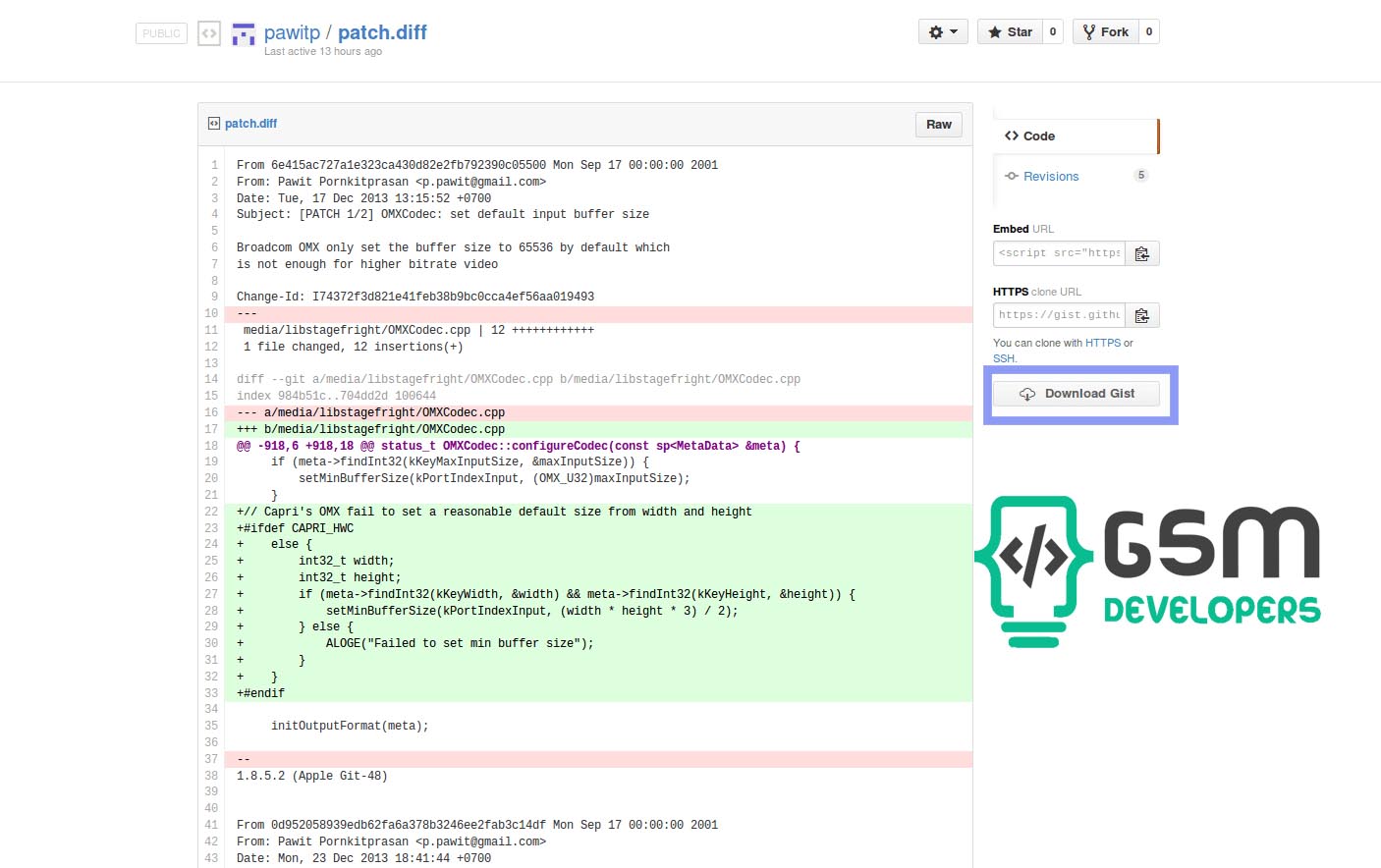Copy the Embed URL to clipboard
1381x868 pixels.
coord(1142,253)
